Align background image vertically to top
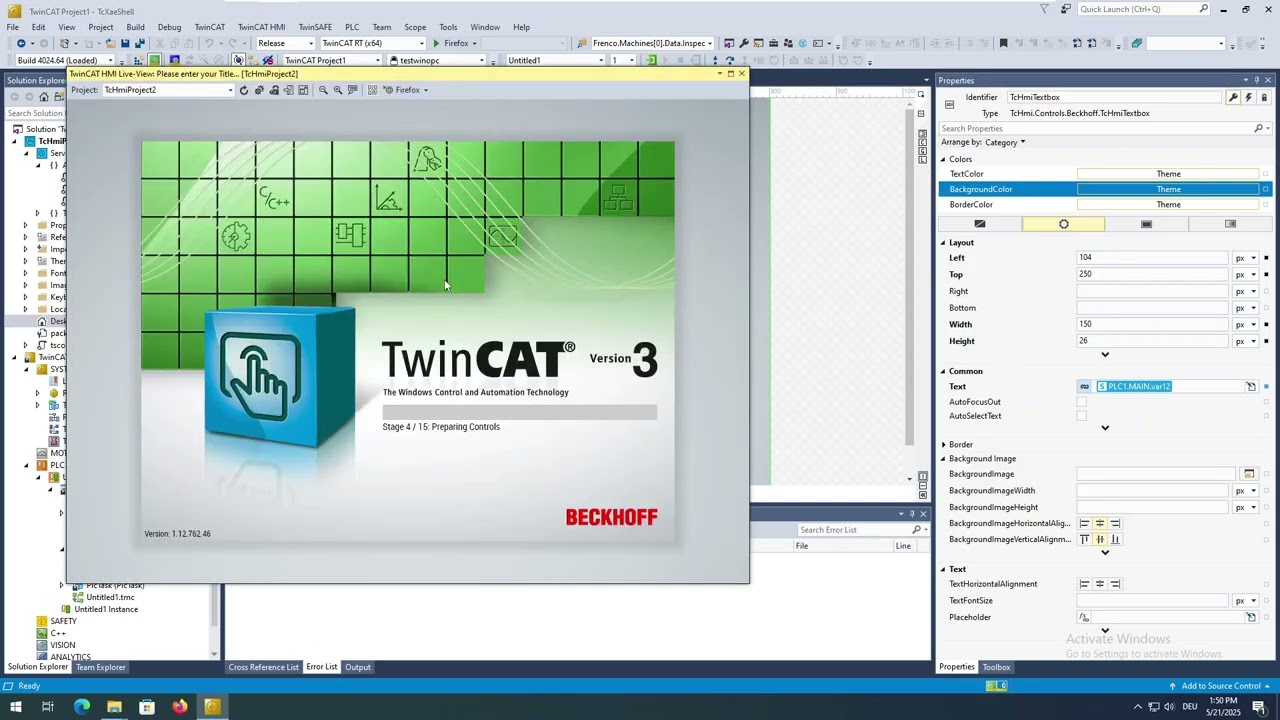Image resolution: width=1280 pixels, height=720 pixels. tap(1084, 539)
